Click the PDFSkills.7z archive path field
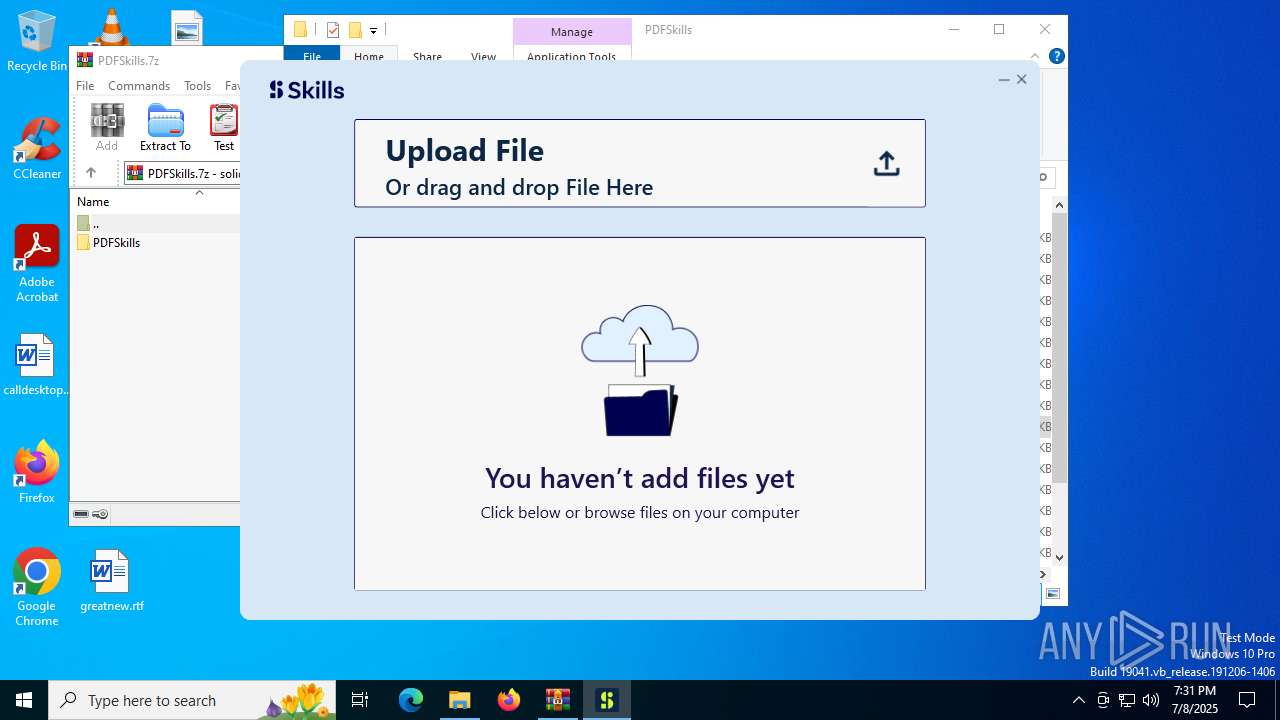Image resolution: width=1280 pixels, height=720 pixels. coord(181,173)
